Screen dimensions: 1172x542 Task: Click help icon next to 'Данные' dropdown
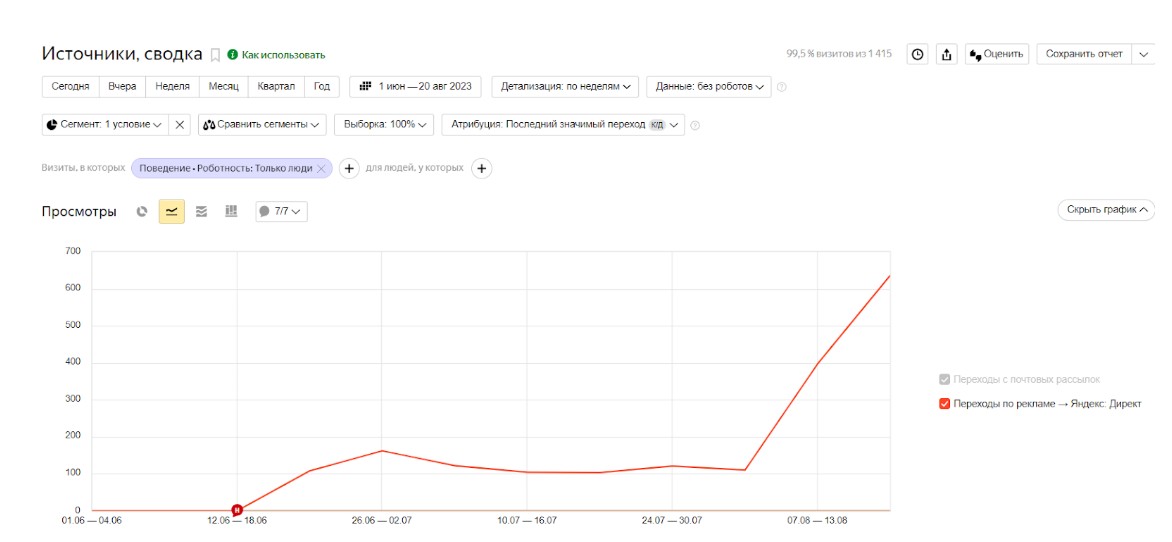point(782,87)
